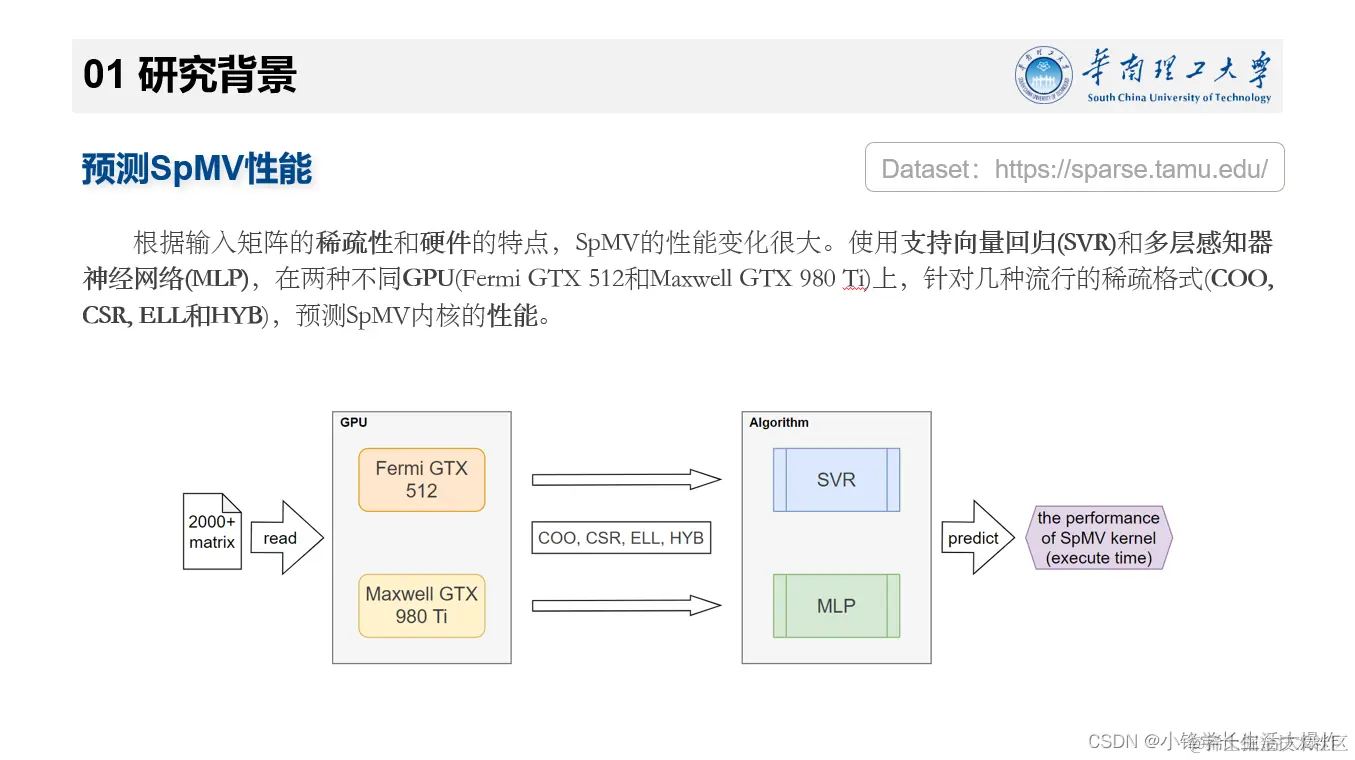Click the purple performance hexagon shape
1355x760 pixels.
pos(1098,537)
